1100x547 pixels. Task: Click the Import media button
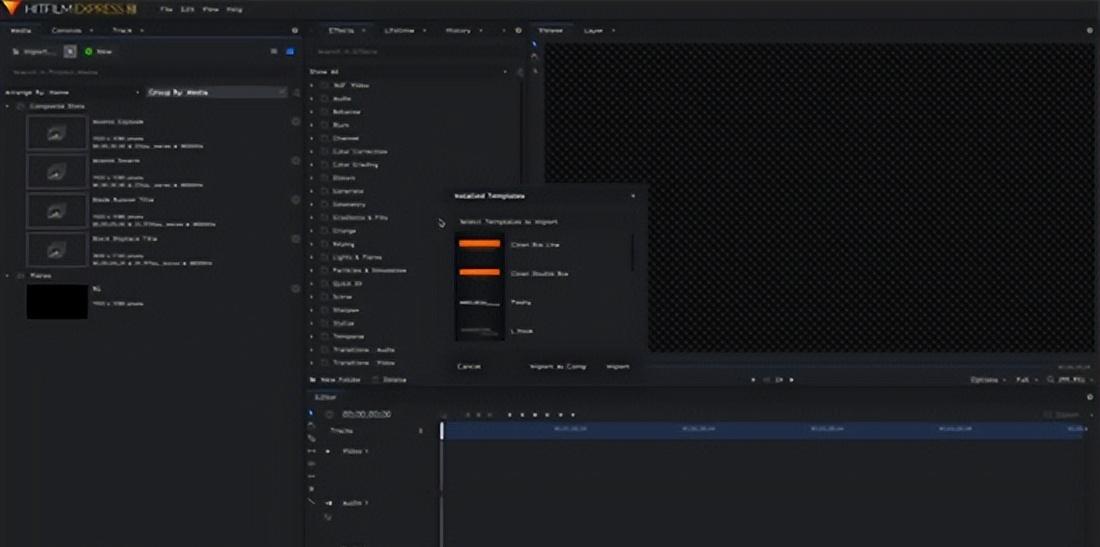(x=33, y=51)
